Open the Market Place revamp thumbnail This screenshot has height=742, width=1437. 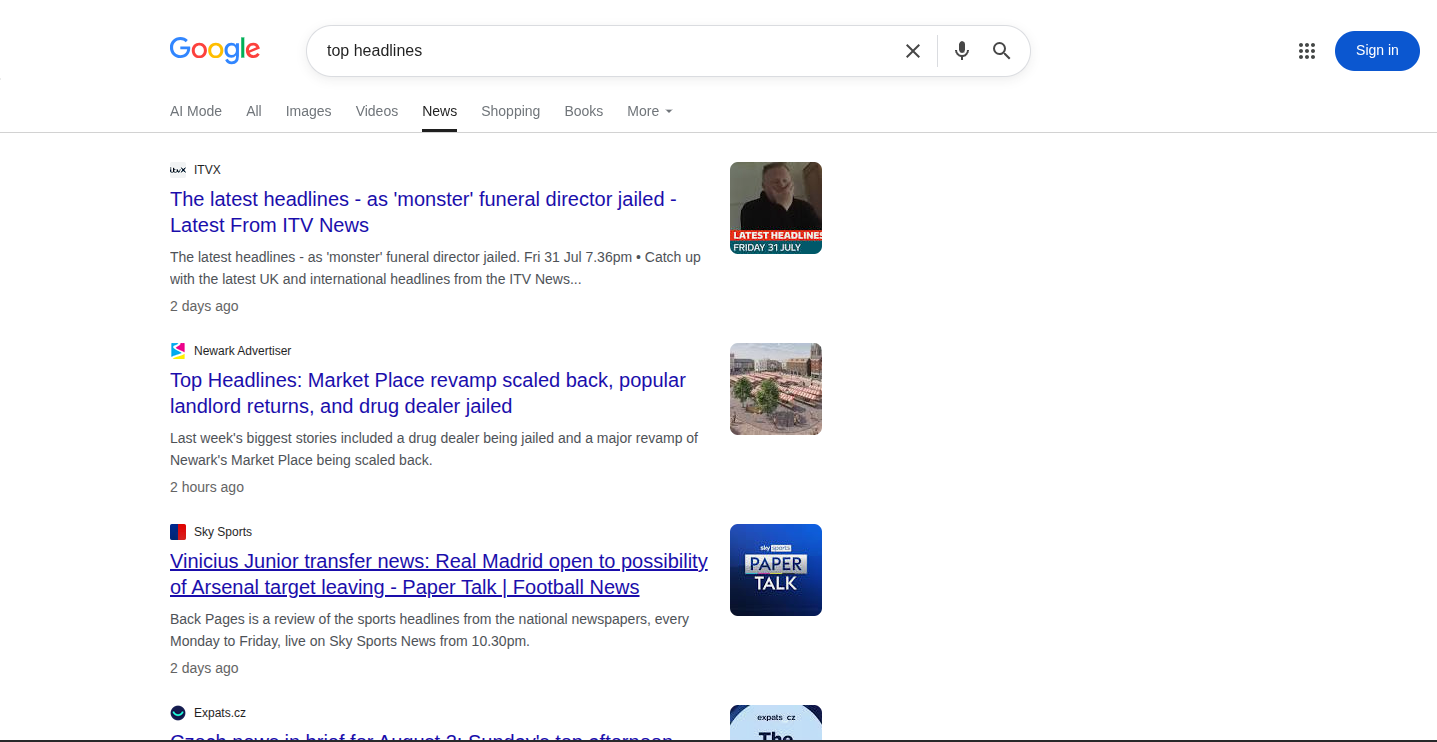tap(776, 389)
